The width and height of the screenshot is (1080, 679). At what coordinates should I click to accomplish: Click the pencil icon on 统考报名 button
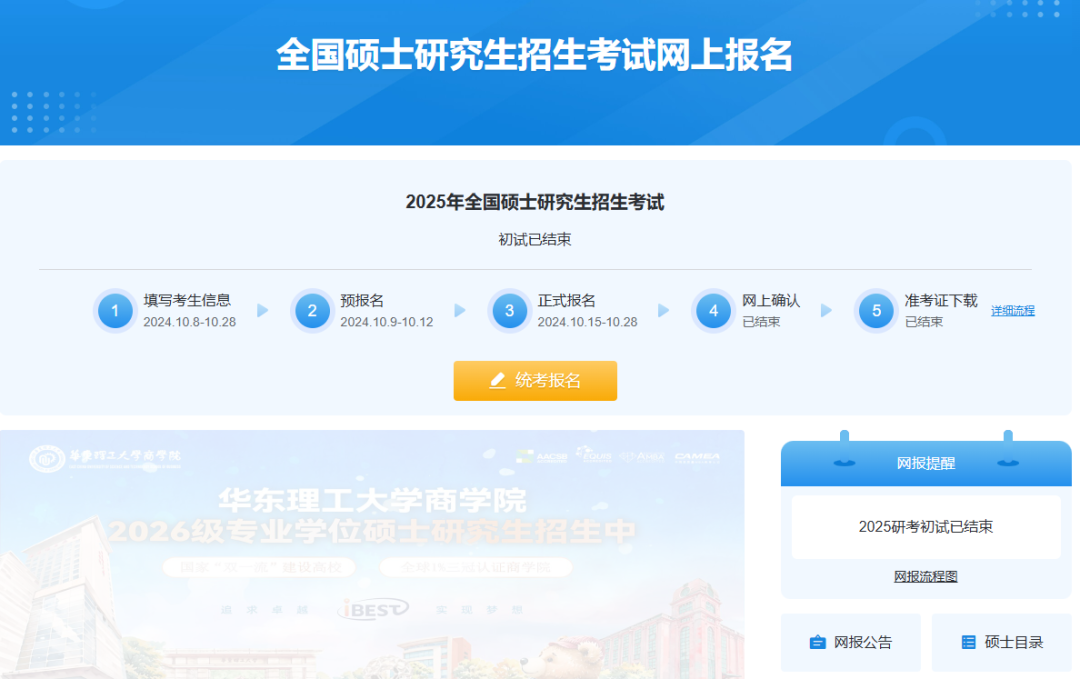pos(498,381)
